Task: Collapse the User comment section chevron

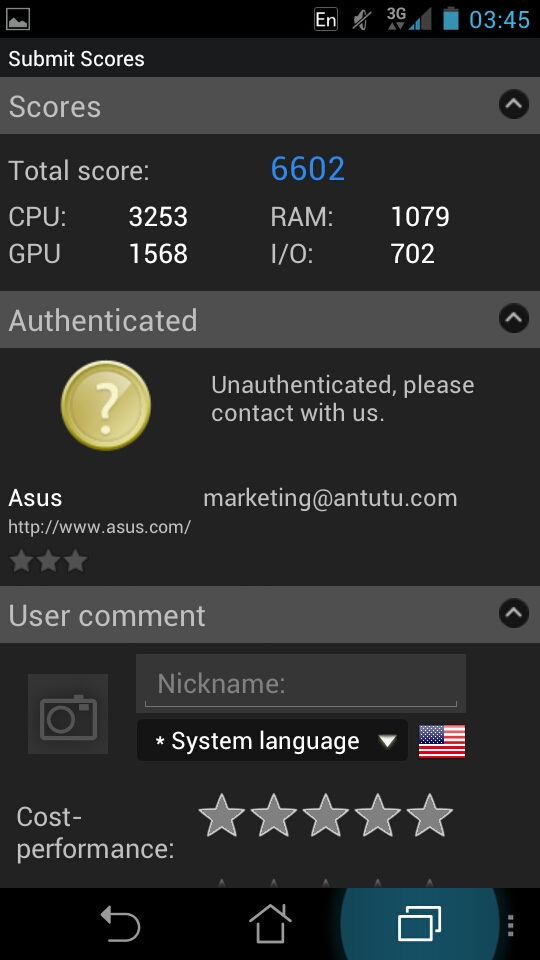Action: pyautogui.click(x=514, y=614)
